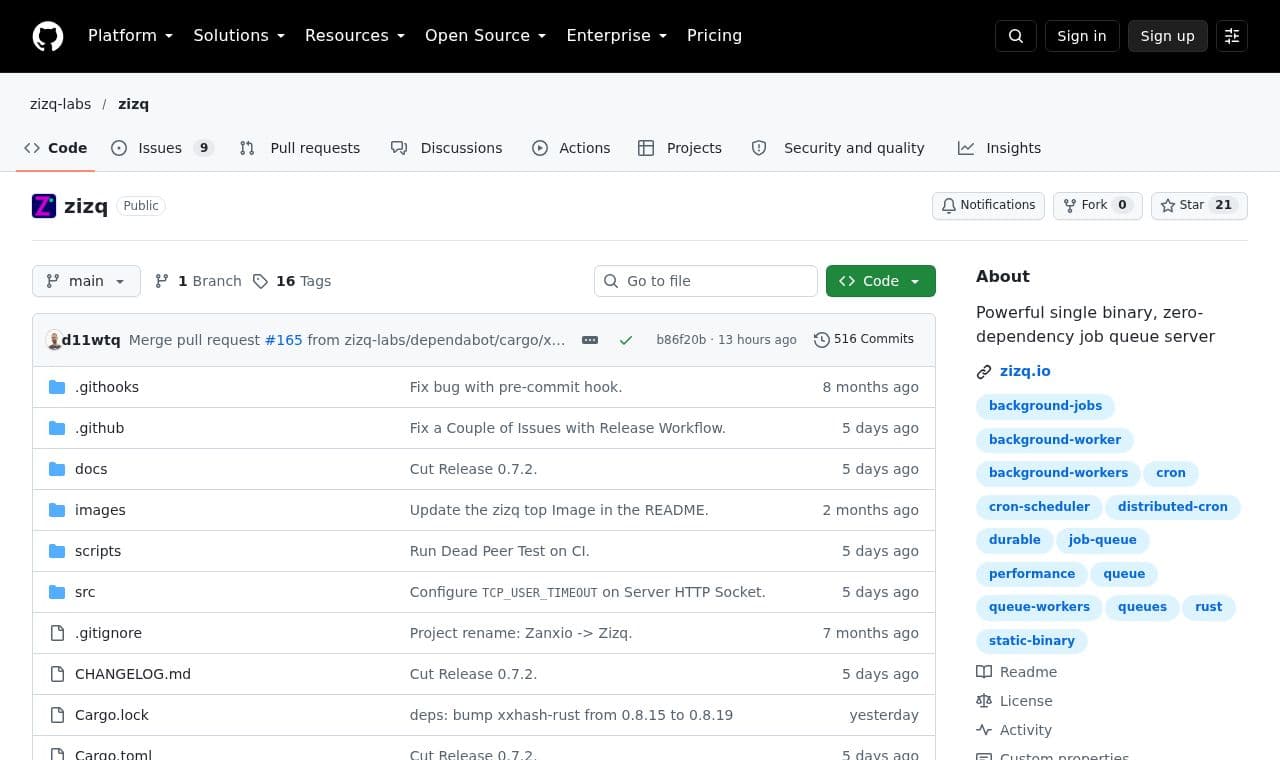Click the Readme book icon

[984, 672]
